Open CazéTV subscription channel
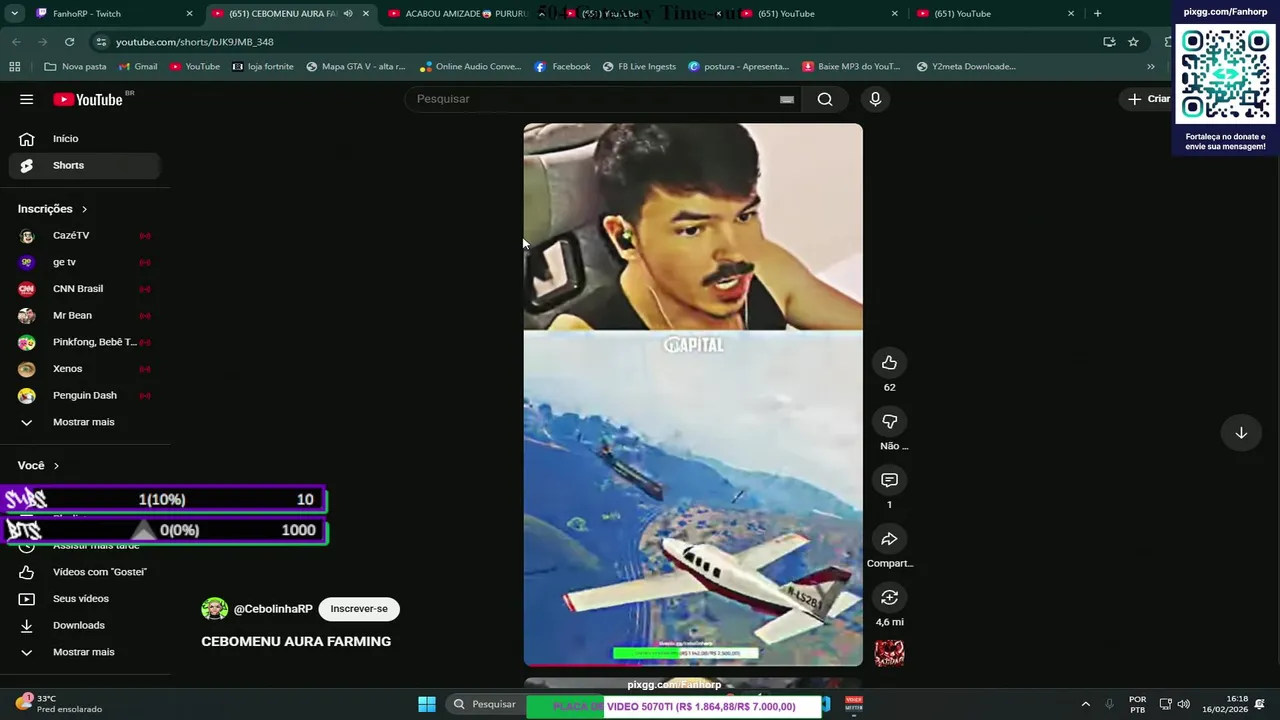 (x=84, y=236)
